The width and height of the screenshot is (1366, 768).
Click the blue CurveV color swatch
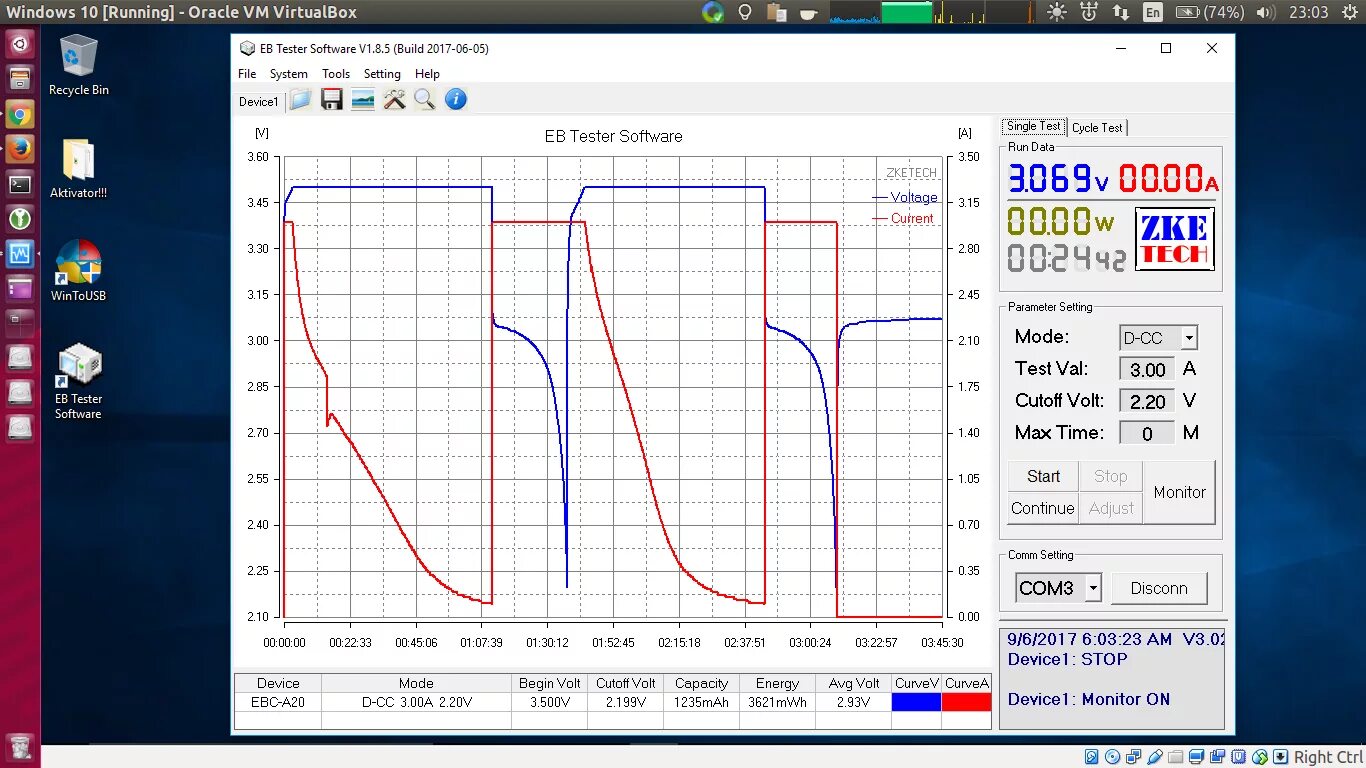[x=916, y=702]
